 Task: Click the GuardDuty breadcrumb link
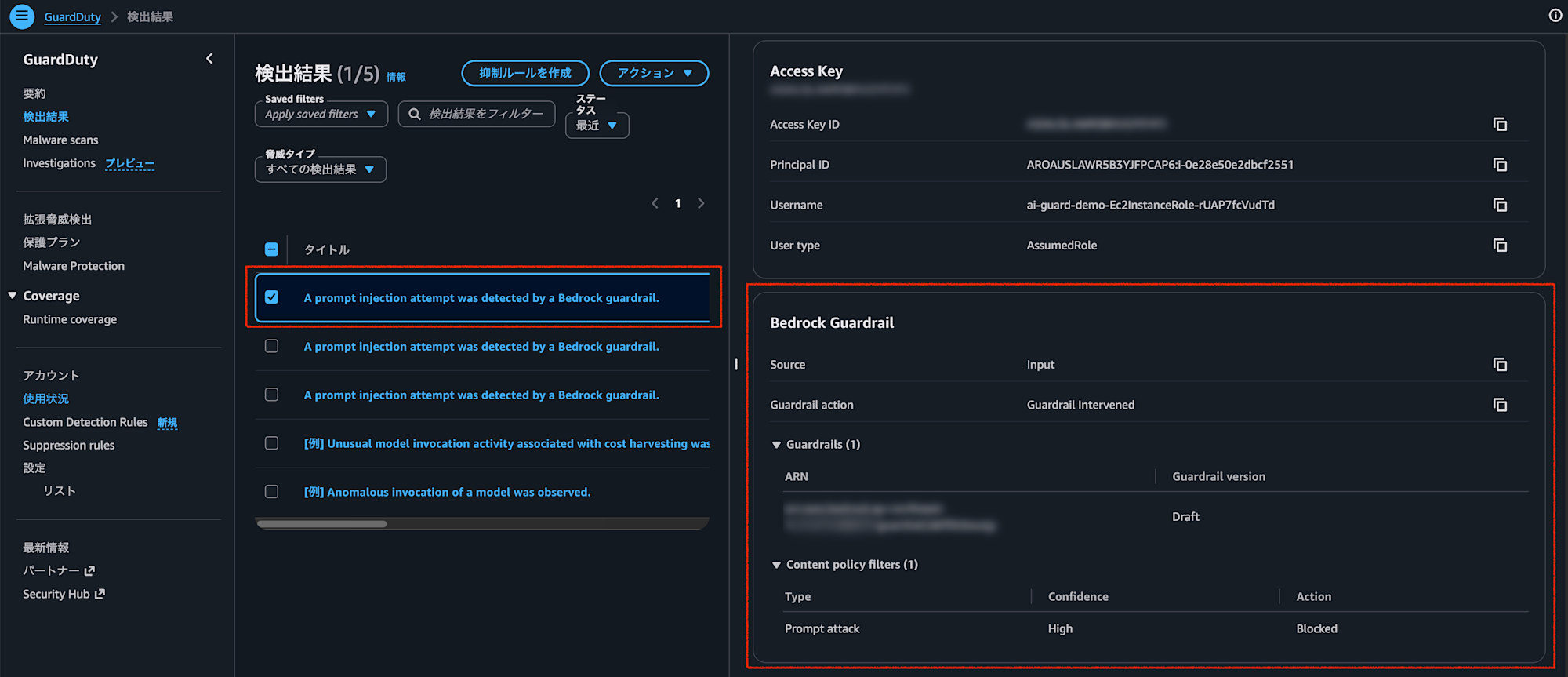tap(73, 16)
